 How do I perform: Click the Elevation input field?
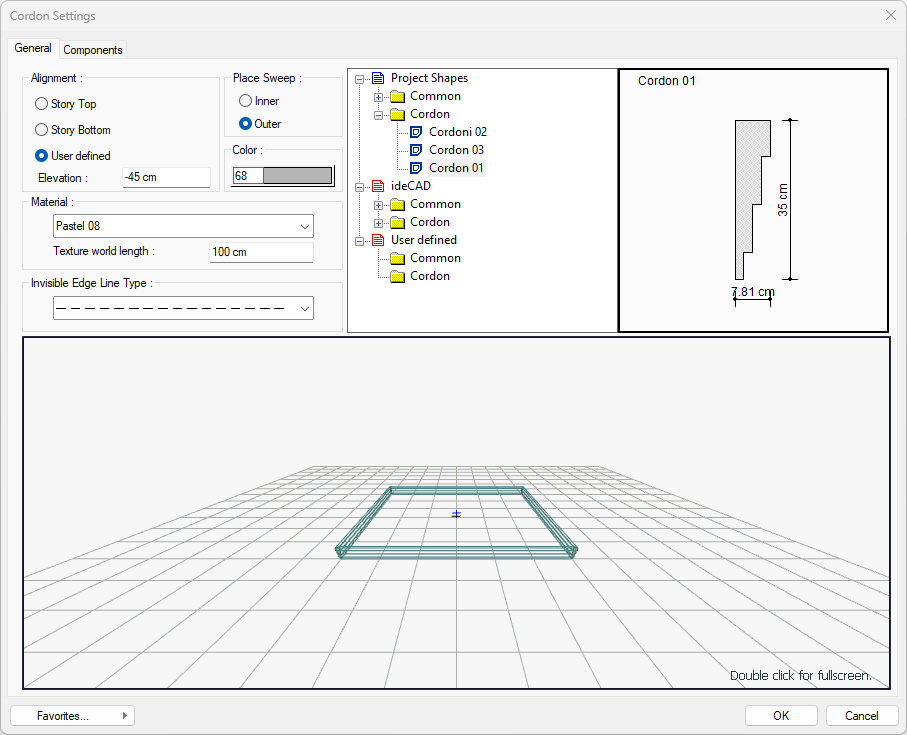pyautogui.click(x=165, y=177)
